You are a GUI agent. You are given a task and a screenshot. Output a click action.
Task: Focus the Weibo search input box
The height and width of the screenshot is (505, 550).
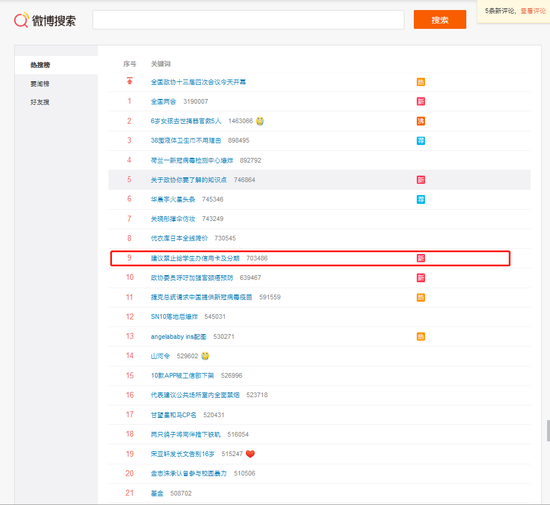[x=248, y=20]
